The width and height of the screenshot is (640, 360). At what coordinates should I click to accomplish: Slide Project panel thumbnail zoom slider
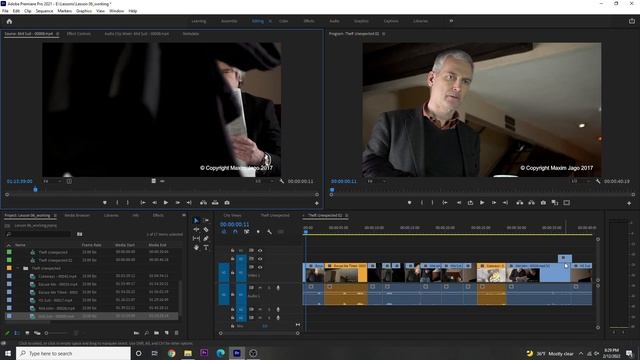point(47,333)
